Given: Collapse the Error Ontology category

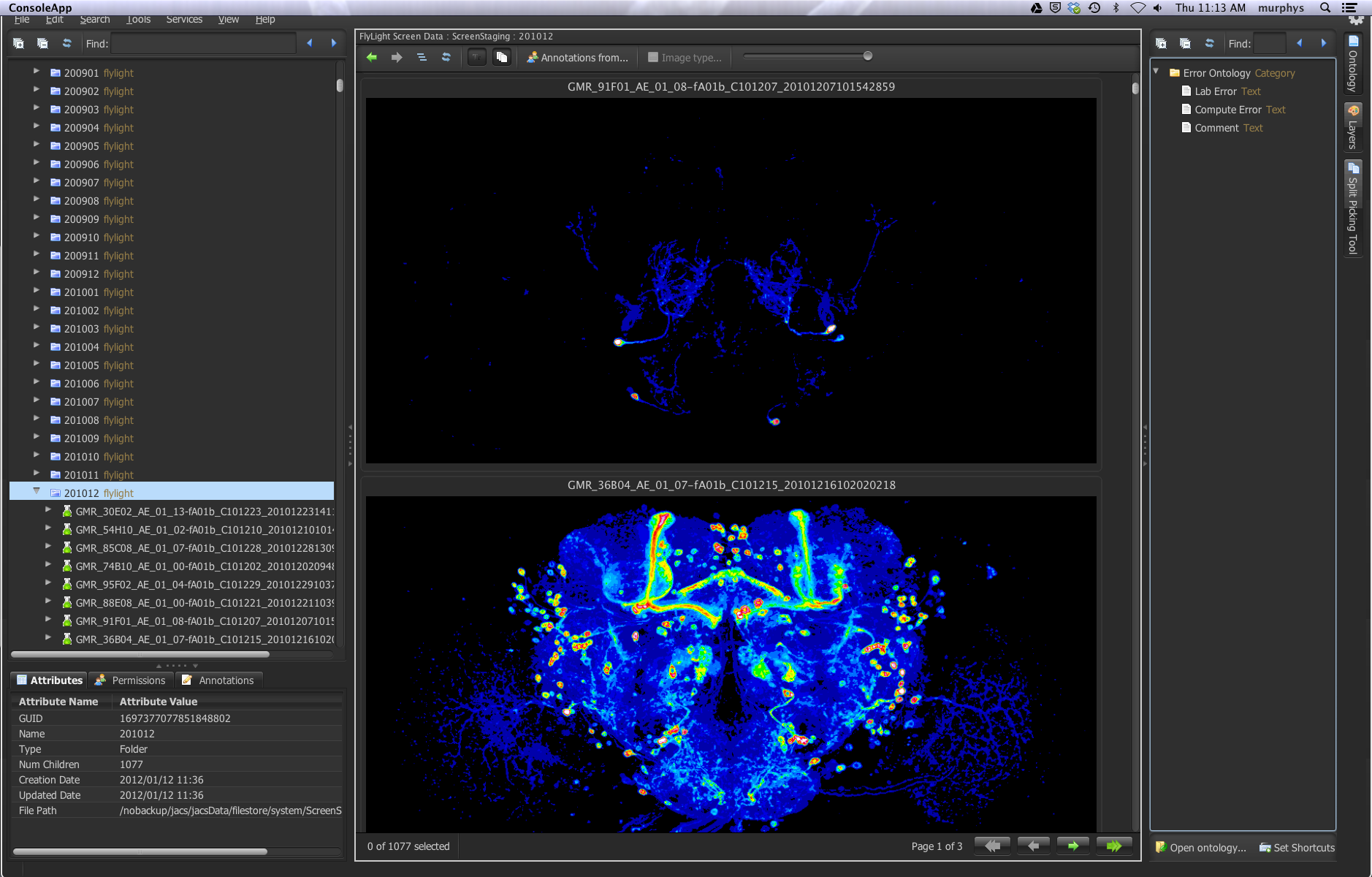Looking at the screenshot, I should [1156, 72].
